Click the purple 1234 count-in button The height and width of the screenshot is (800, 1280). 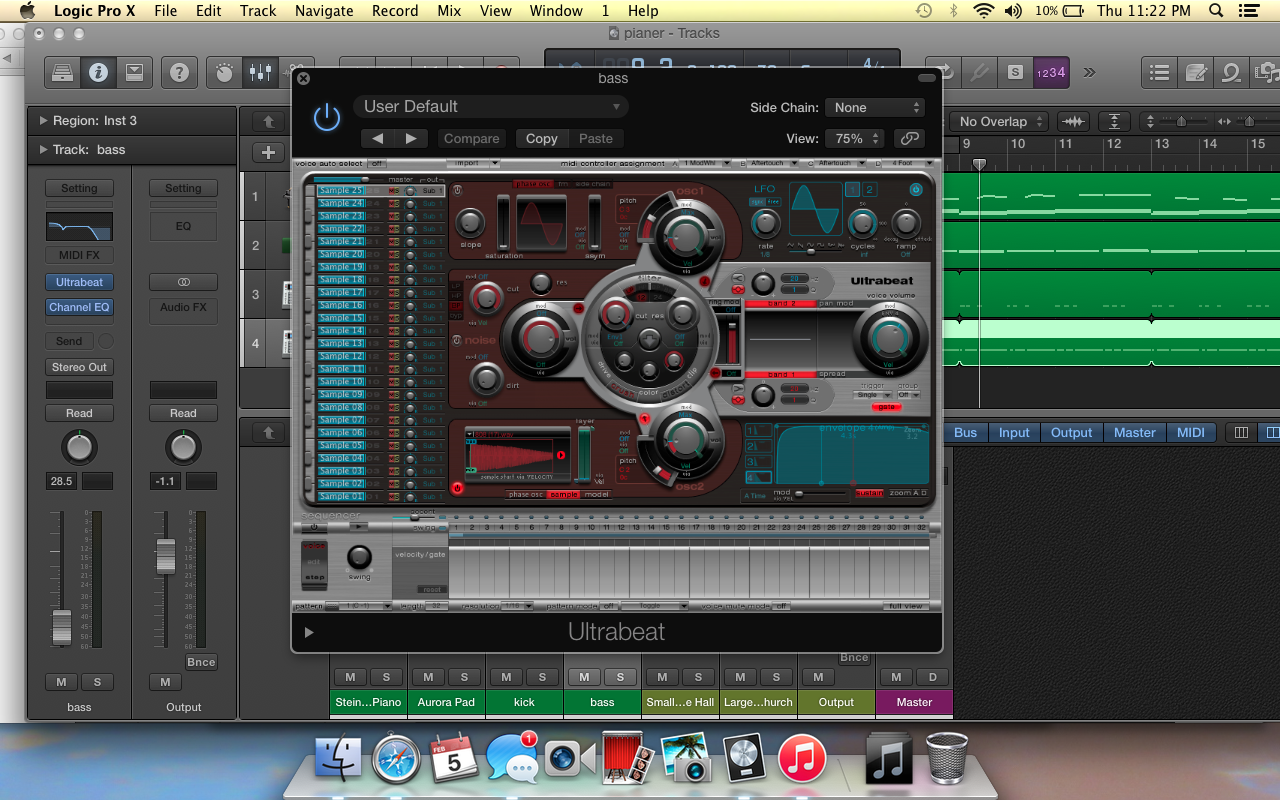coord(1051,72)
